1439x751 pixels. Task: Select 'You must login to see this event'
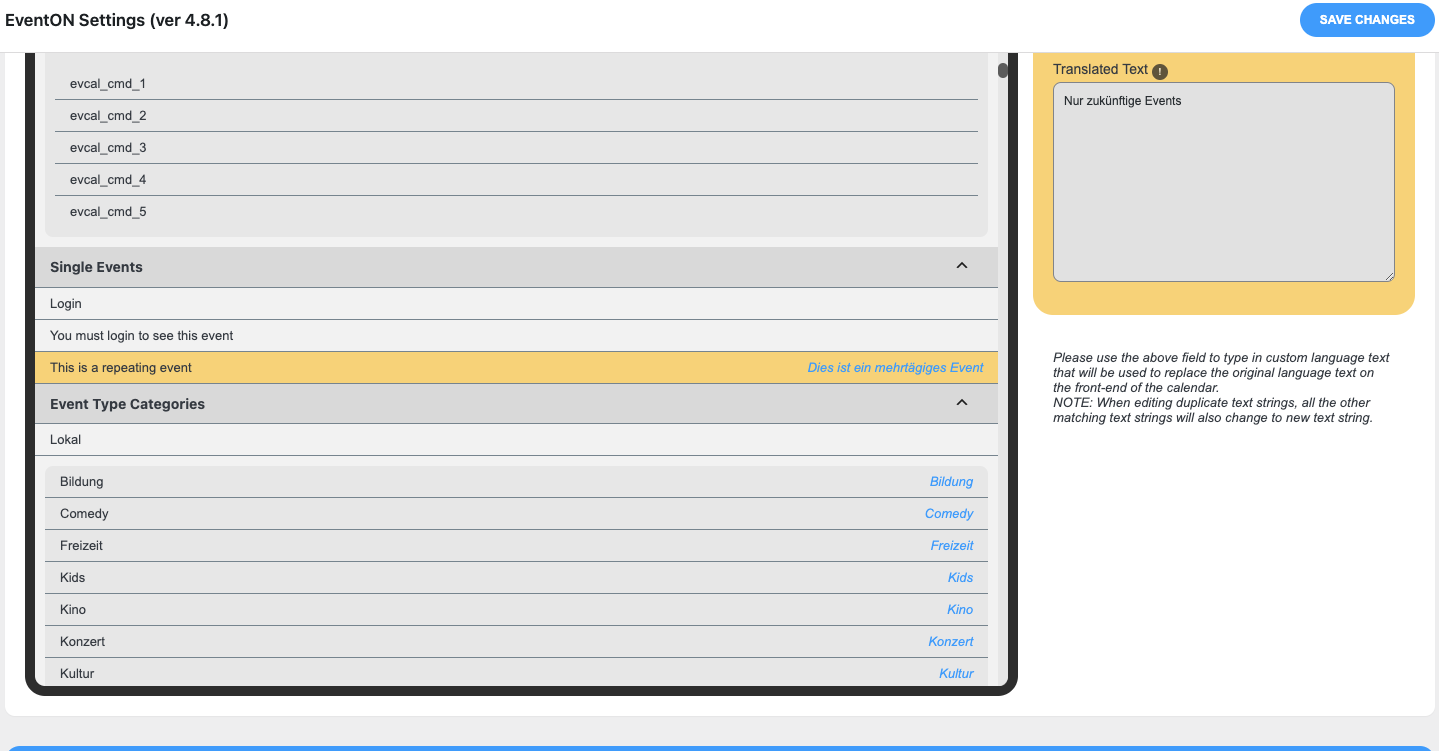point(516,336)
